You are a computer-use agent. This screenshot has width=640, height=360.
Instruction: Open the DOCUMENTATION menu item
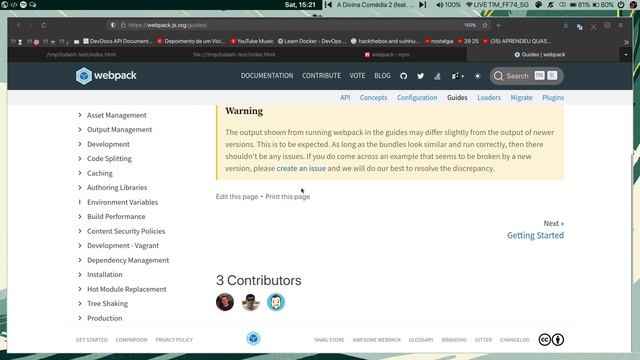tap(267, 76)
